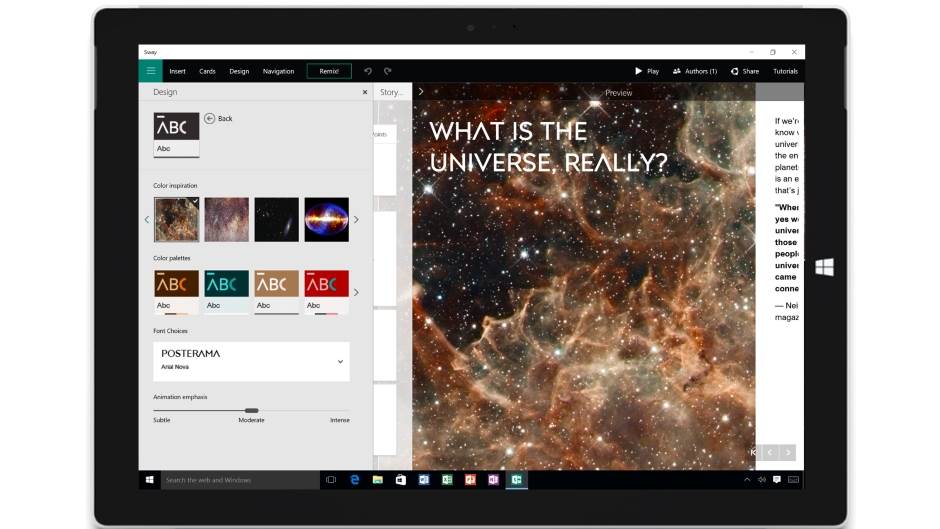Viewport: 940px width, 529px height.
Task: Show more color palettes
Action: [x=356, y=293]
